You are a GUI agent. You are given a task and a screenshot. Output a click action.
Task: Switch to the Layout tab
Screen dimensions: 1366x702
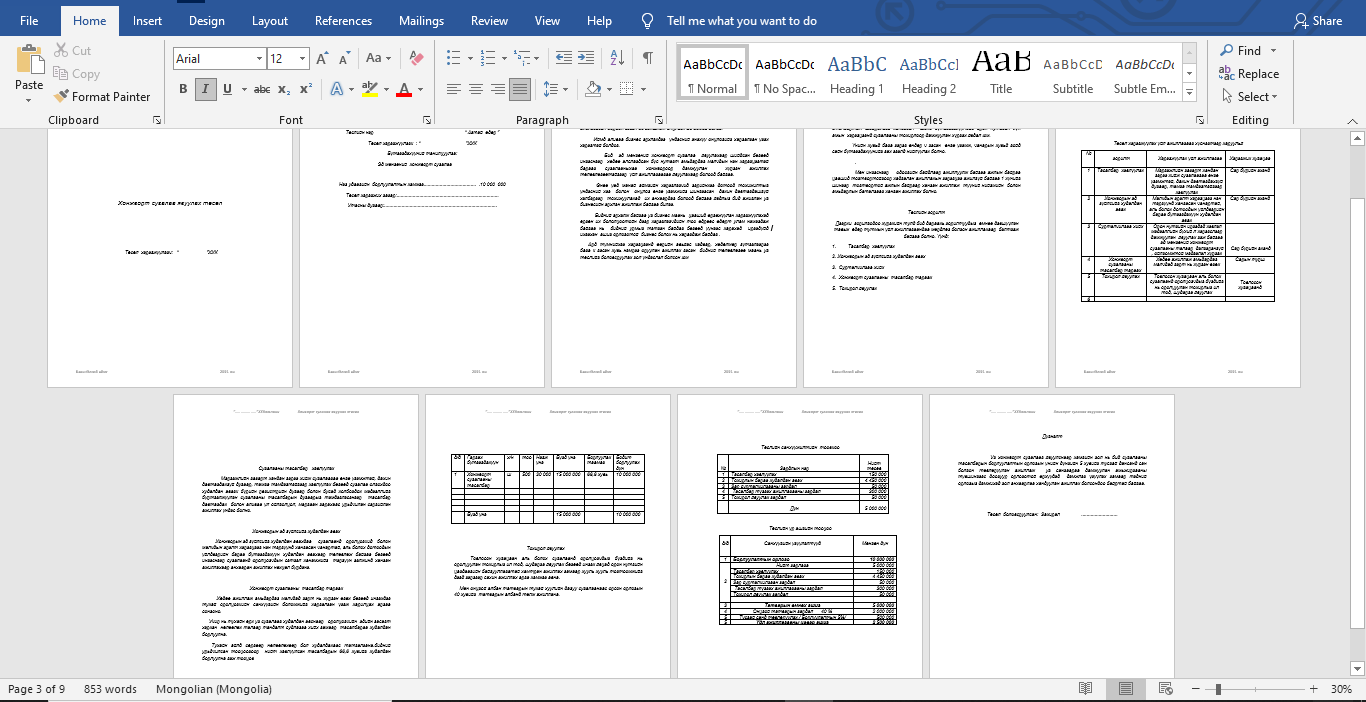point(270,21)
